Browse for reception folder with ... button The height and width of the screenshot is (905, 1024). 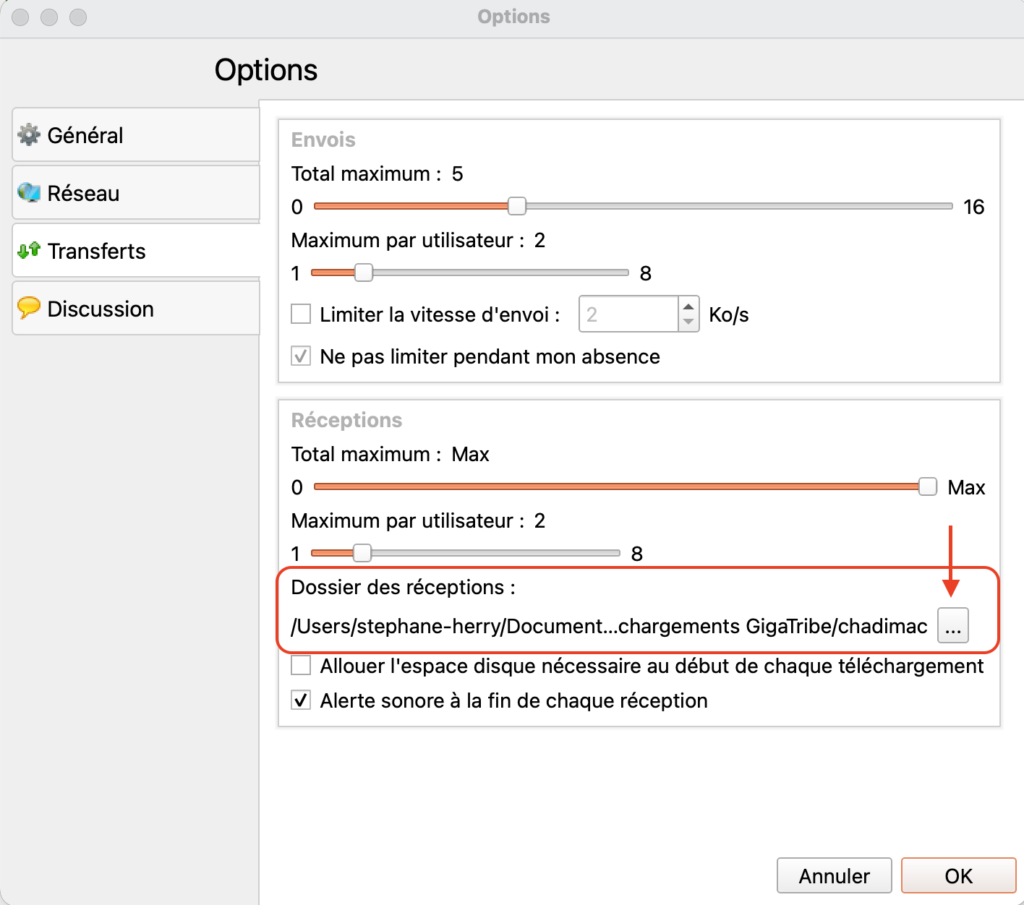[x=953, y=627]
